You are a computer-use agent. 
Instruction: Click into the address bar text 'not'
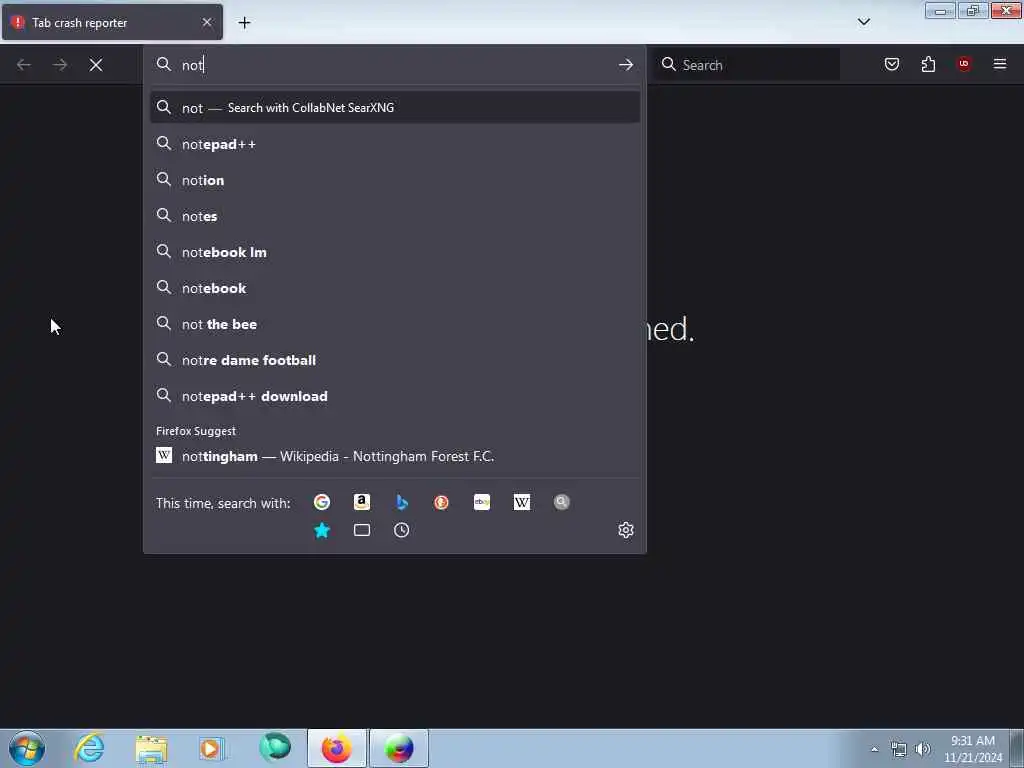tap(193, 65)
